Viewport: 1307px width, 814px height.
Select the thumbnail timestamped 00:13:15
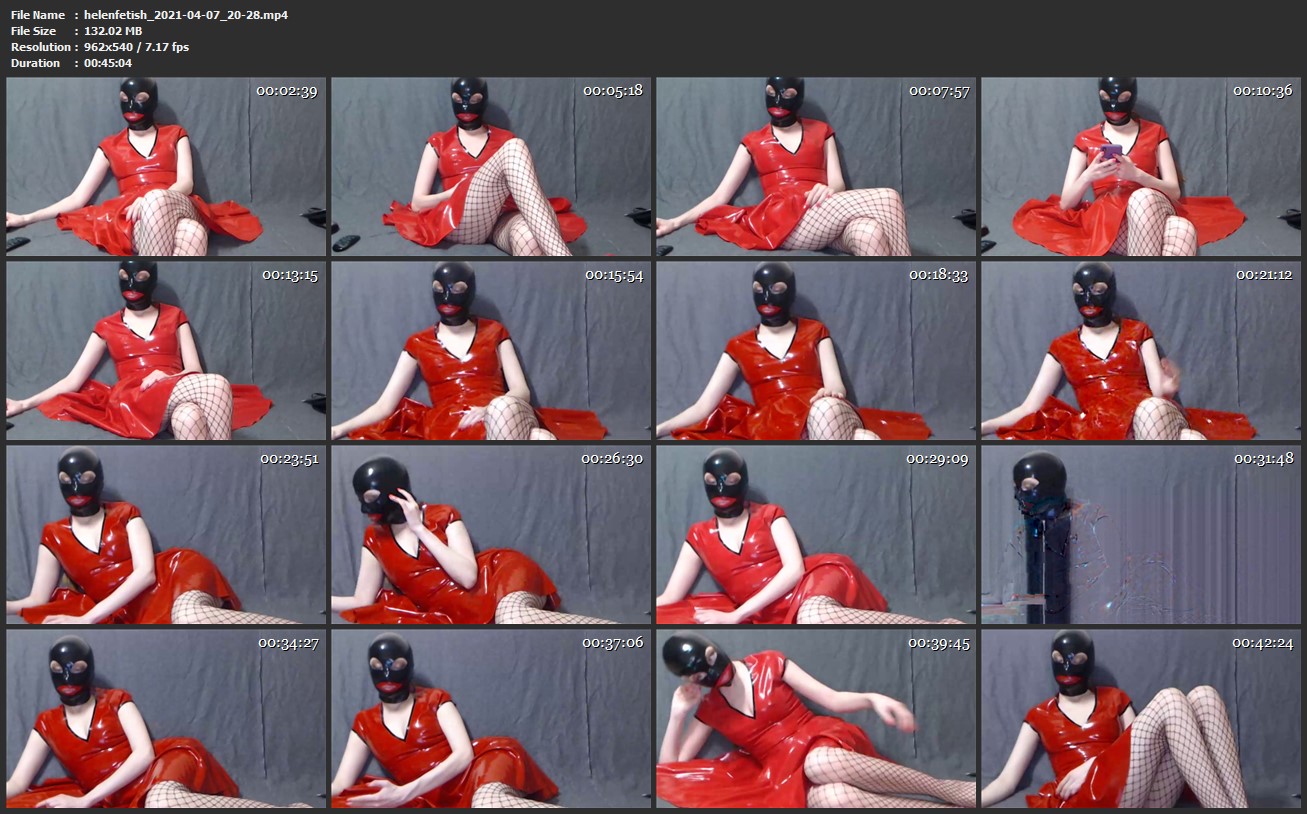point(166,351)
